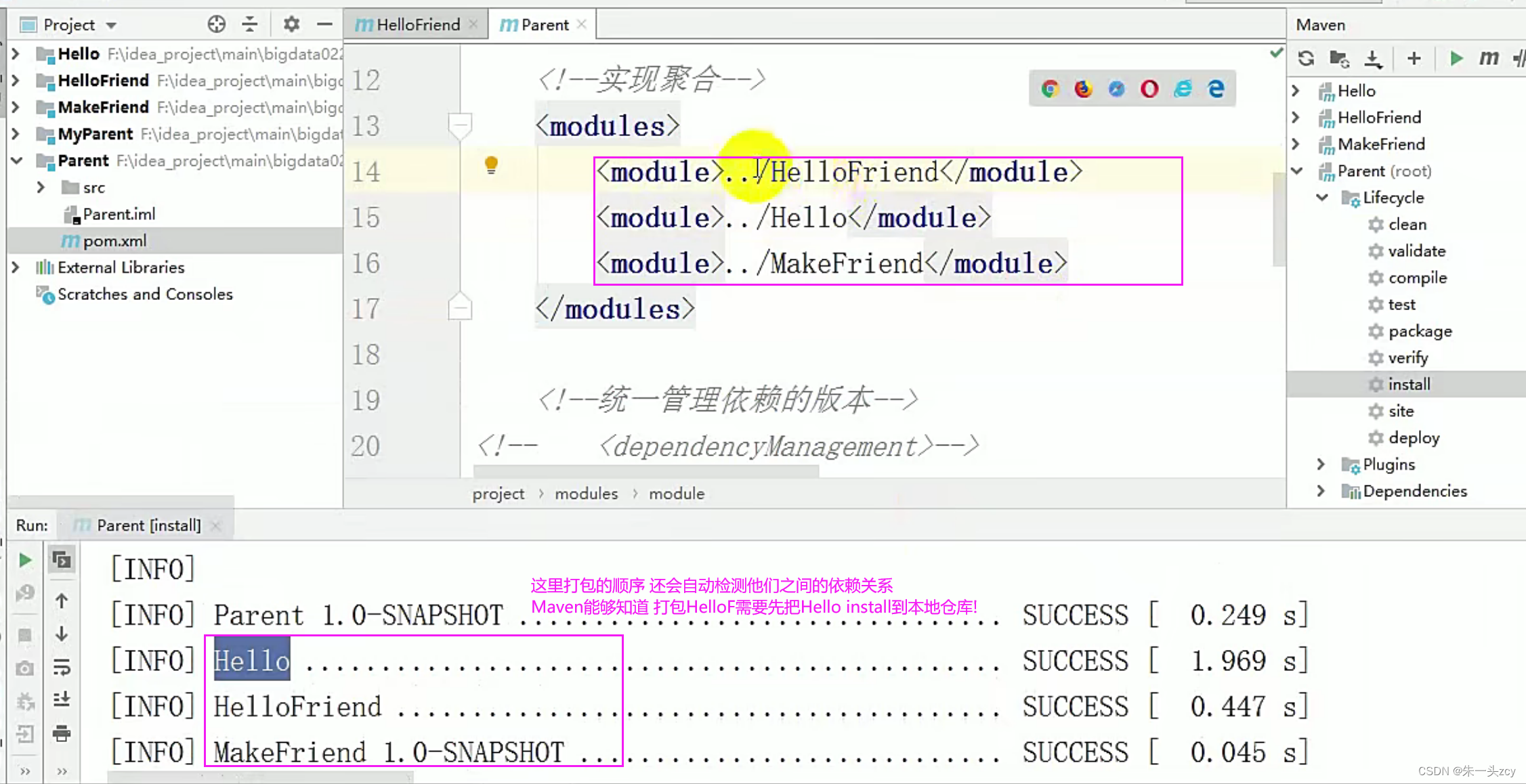Open the Project view dropdown

coord(112,26)
